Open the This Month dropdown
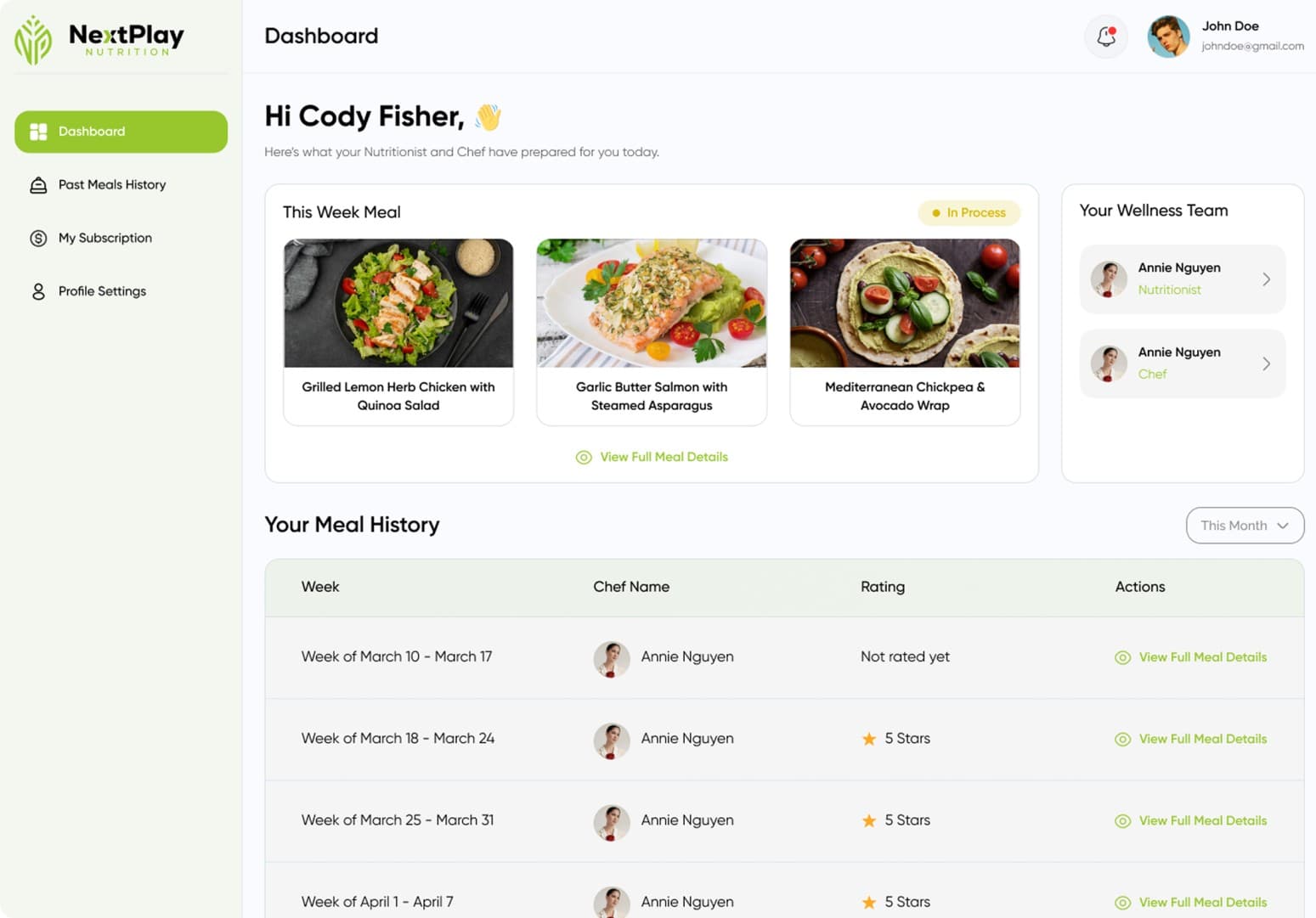This screenshot has height=918, width=1316. [1245, 526]
